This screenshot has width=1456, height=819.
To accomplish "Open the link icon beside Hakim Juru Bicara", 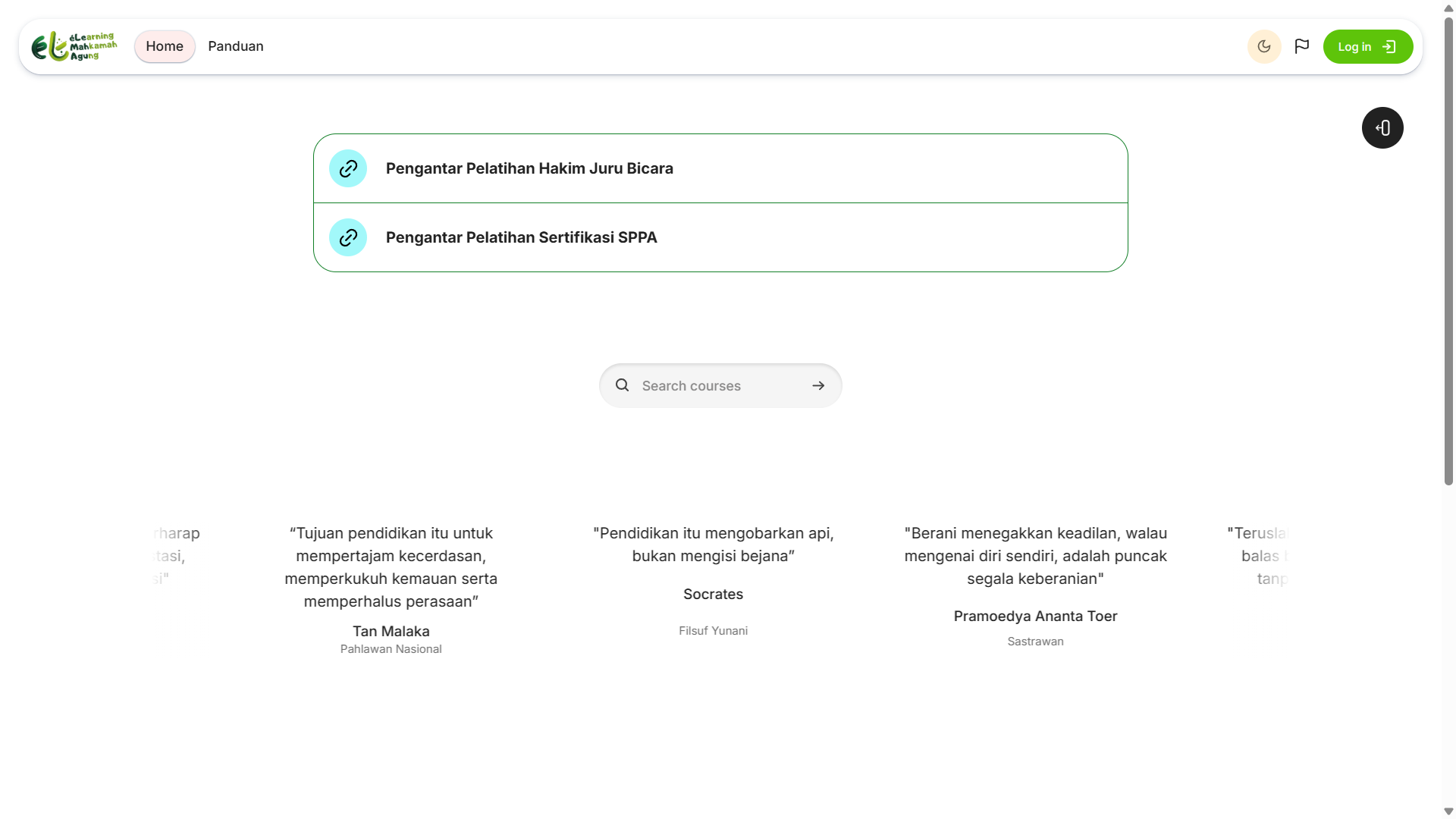I will tap(348, 168).
